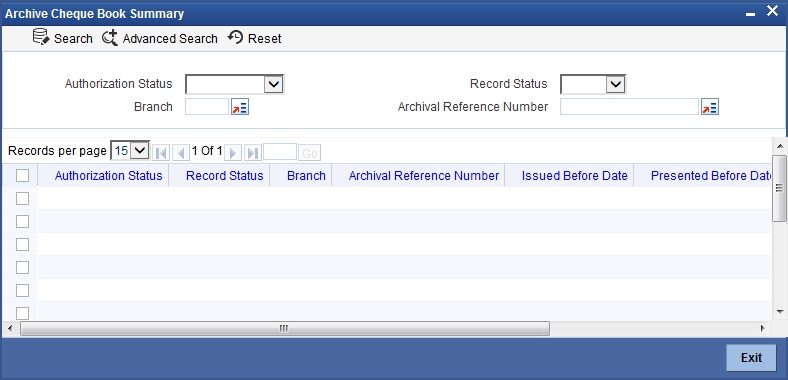The height and width of the screenshot is (380, 788).
Task: Click the horizontal scrollbar thumb
Action: coord(285,329)
